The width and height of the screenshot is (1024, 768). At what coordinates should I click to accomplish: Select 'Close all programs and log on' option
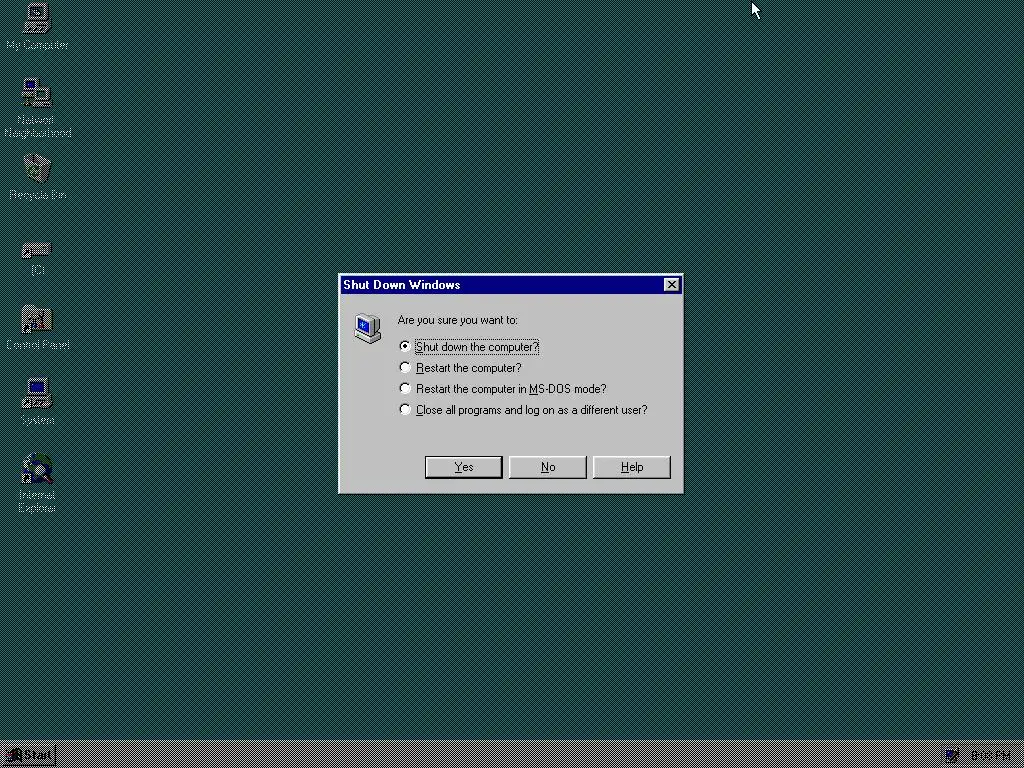coord(523,409)
